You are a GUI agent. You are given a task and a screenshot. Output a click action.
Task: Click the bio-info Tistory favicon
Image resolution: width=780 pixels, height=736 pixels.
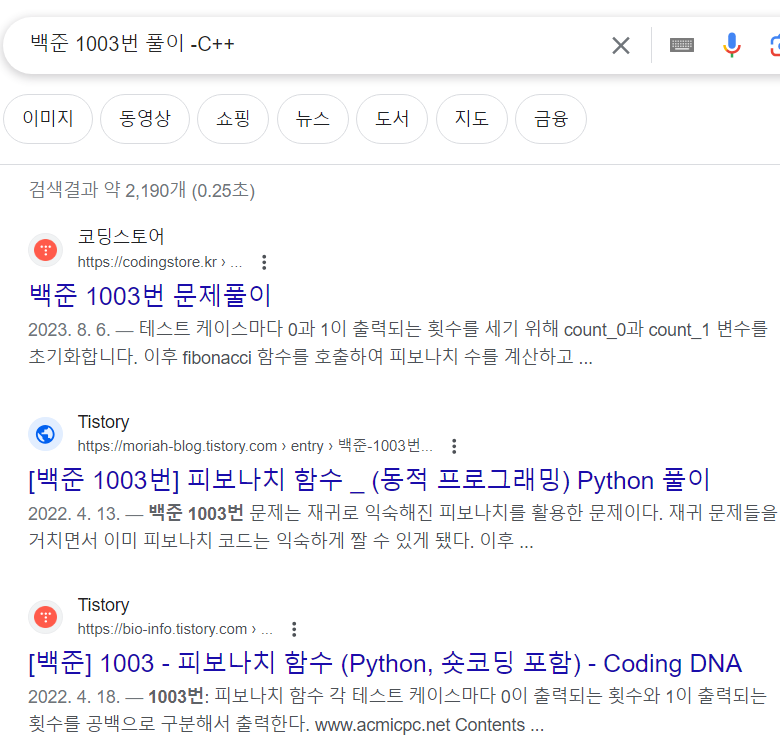pos(45,617)
